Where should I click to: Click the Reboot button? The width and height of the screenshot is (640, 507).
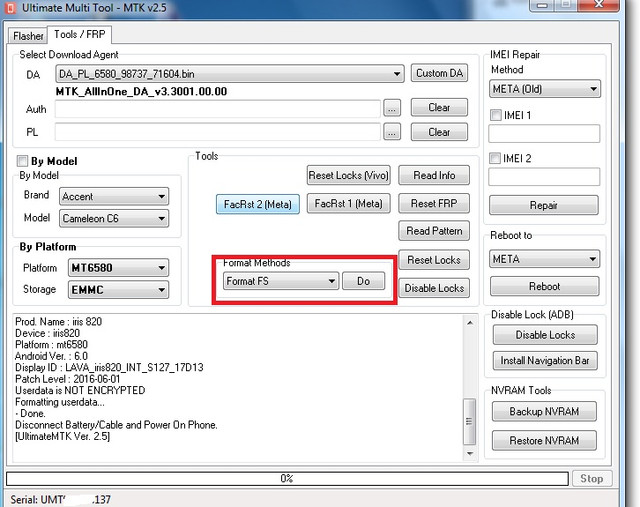(544, 286)
